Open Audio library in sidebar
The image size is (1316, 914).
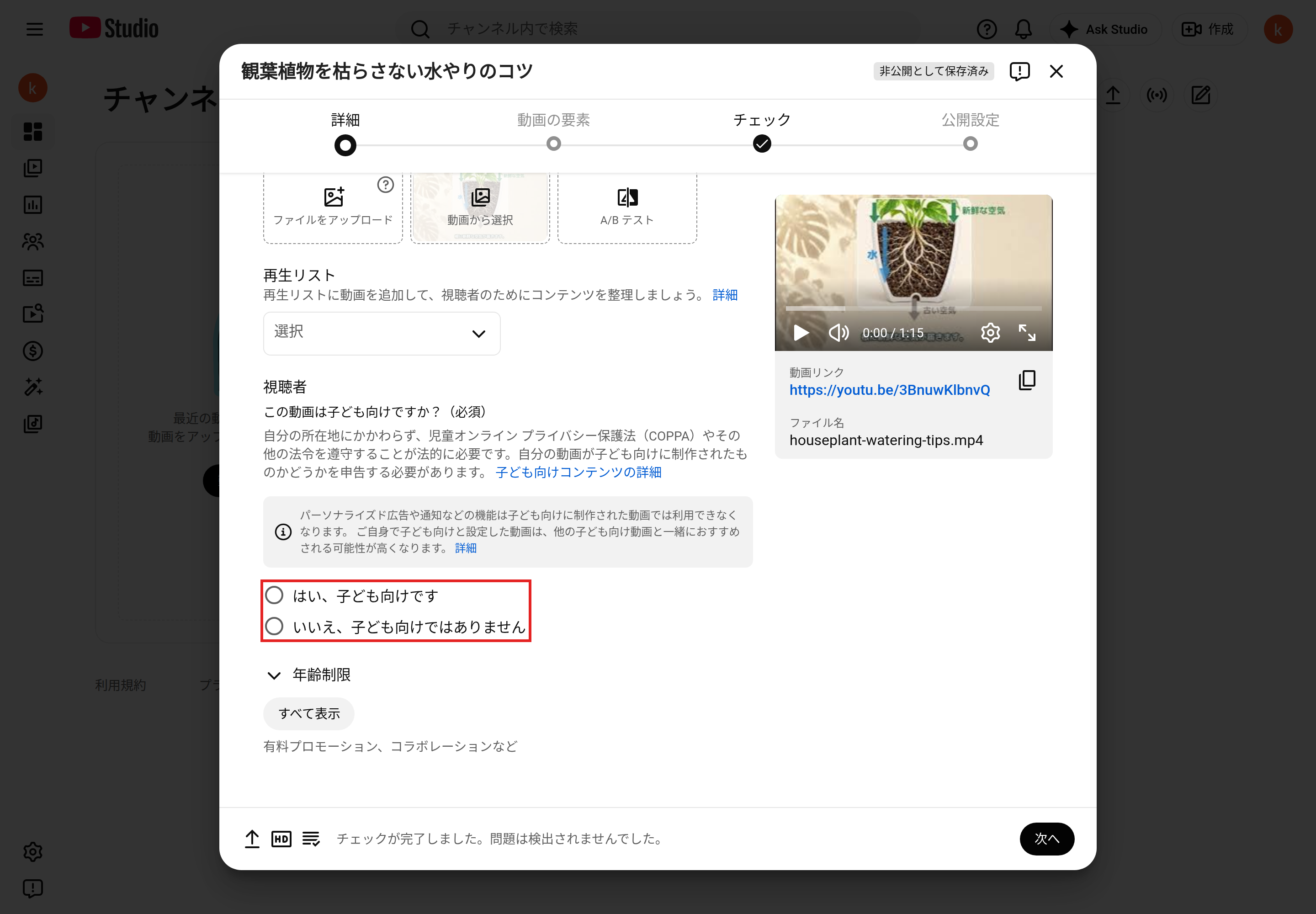(x=32, y=424)
